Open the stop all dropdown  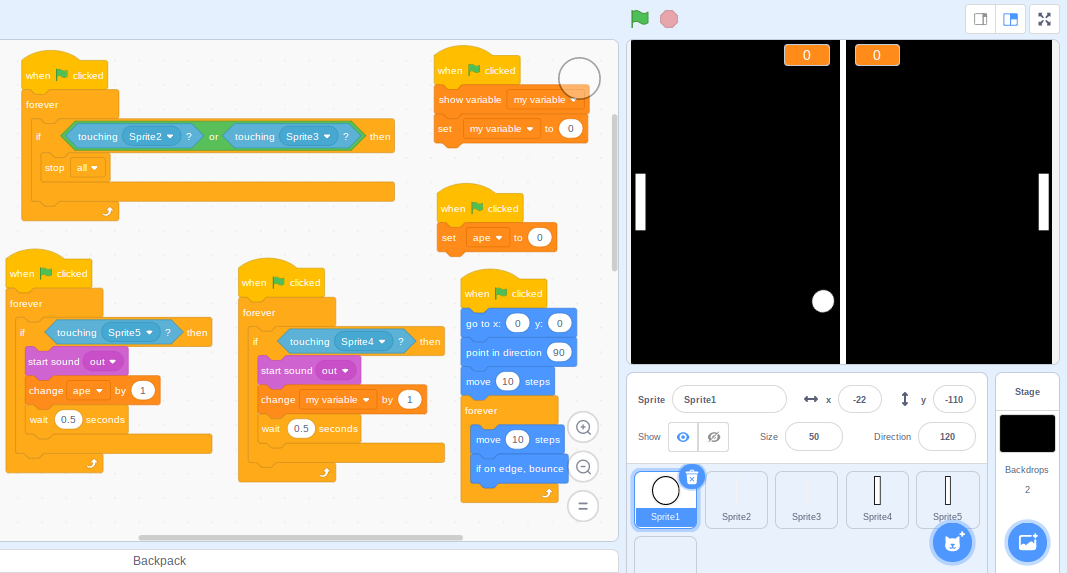tap(88, 168)
